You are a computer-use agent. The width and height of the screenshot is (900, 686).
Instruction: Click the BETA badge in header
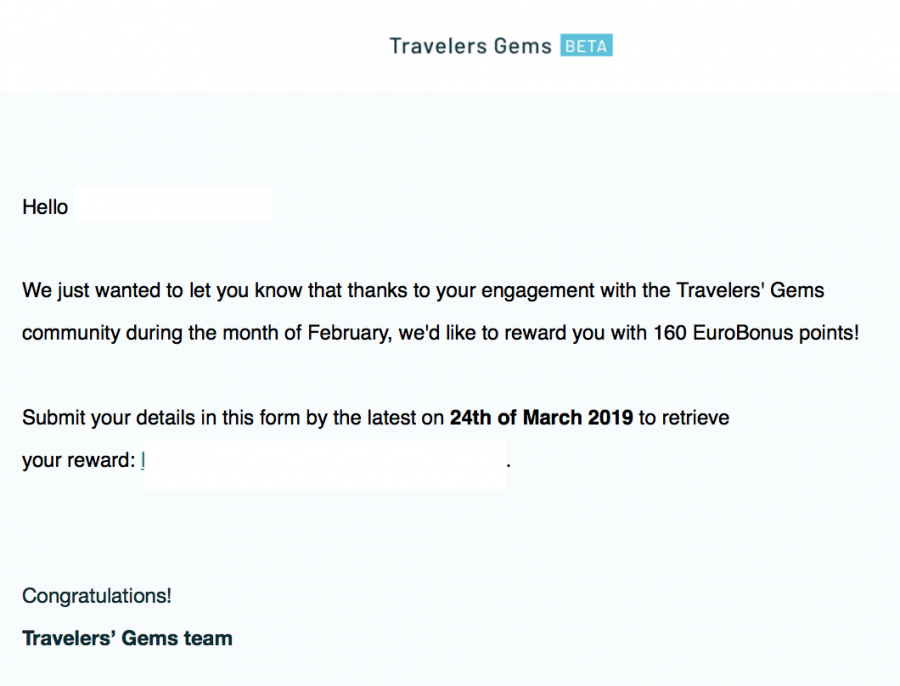(x=586, y=46)
